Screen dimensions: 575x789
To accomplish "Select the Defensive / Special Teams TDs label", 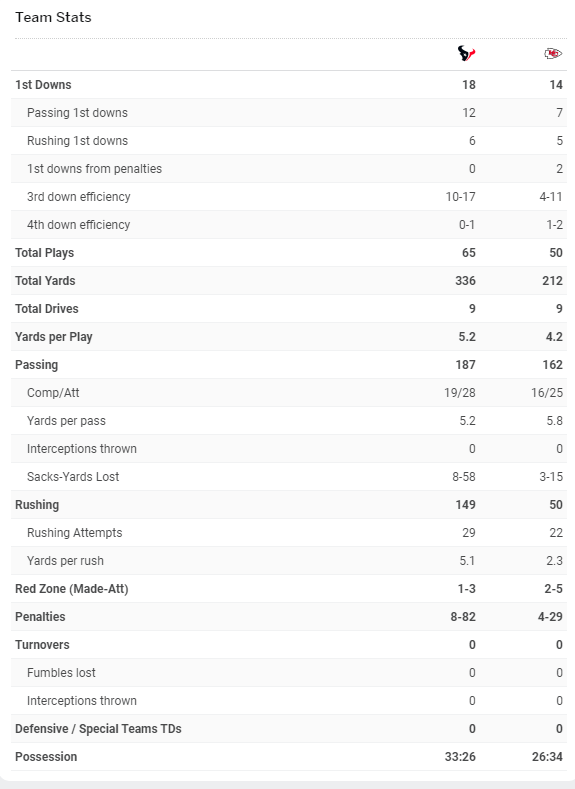I will tap(98, 729).
